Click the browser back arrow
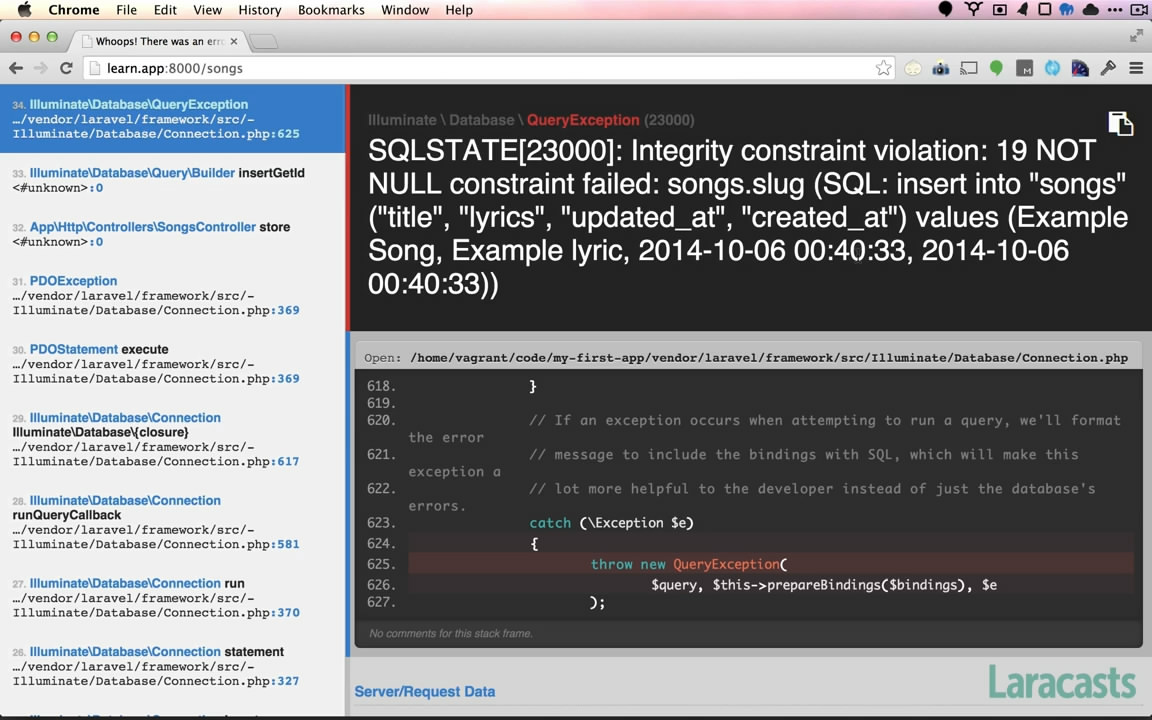The width and height of the screenshot is (1152, 720). 16,68
